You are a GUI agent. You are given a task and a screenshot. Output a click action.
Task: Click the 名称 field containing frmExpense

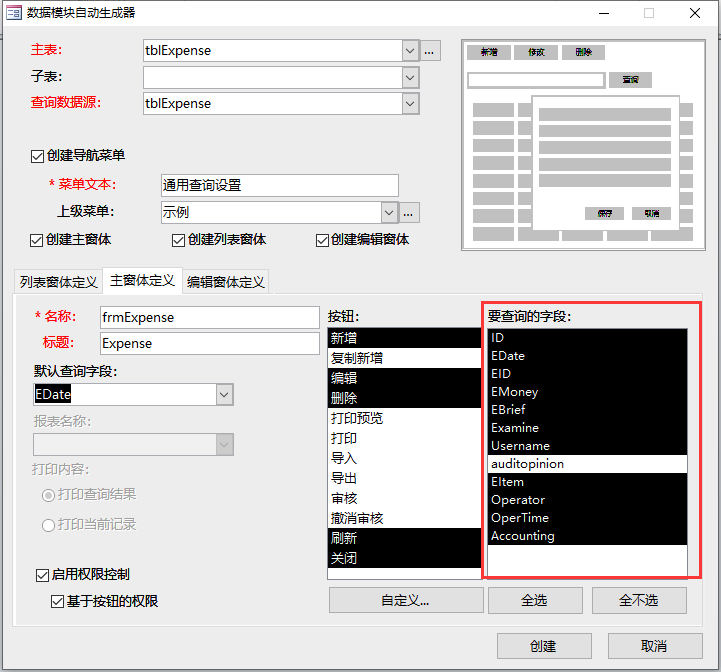[210, 317]
